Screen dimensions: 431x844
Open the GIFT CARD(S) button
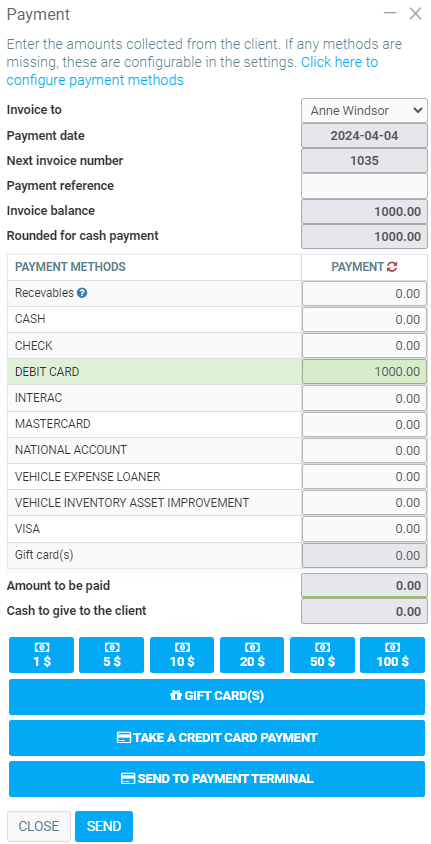(217, 697)
